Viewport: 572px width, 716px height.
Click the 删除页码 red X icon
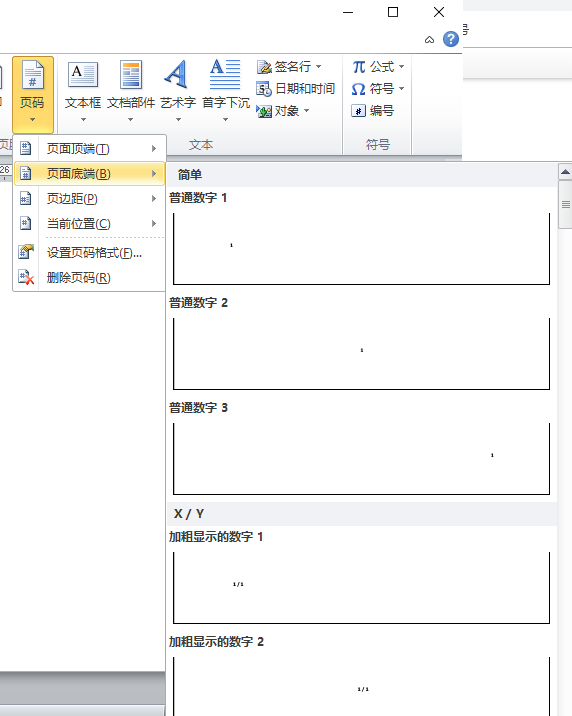[26, 277]
